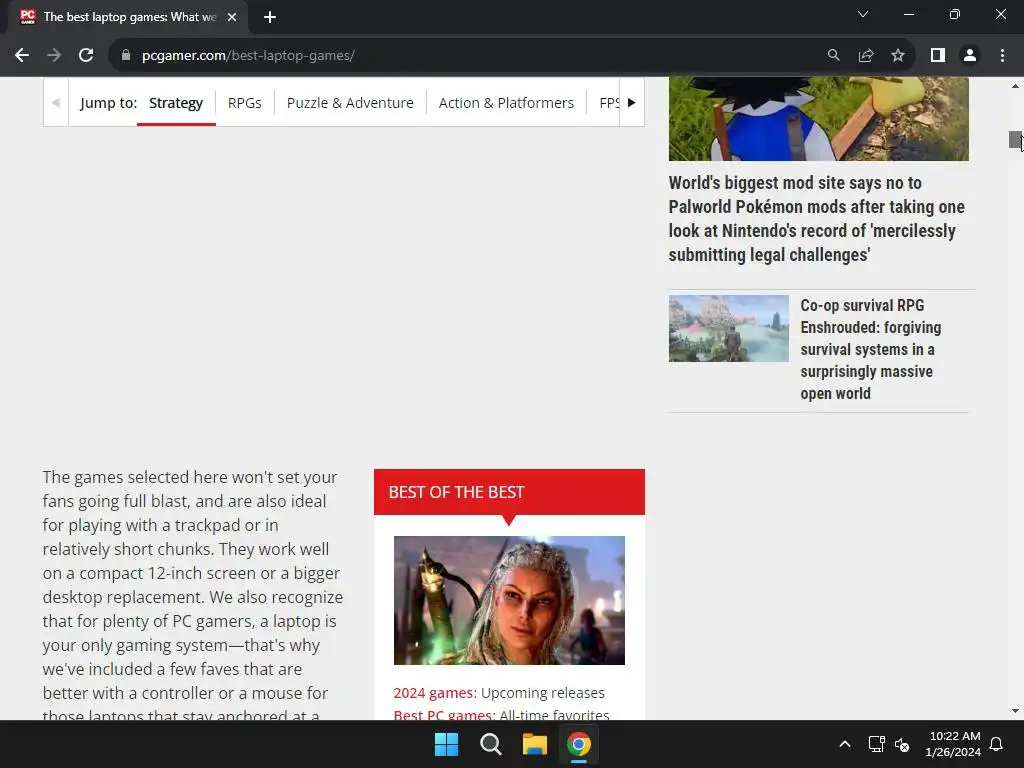Open the network status tray icon

[876, 744]
